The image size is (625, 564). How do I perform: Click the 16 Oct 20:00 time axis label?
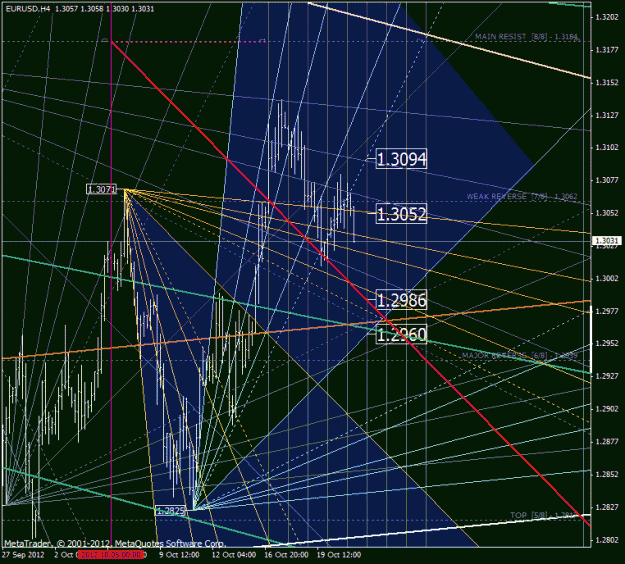coord(286,555)
